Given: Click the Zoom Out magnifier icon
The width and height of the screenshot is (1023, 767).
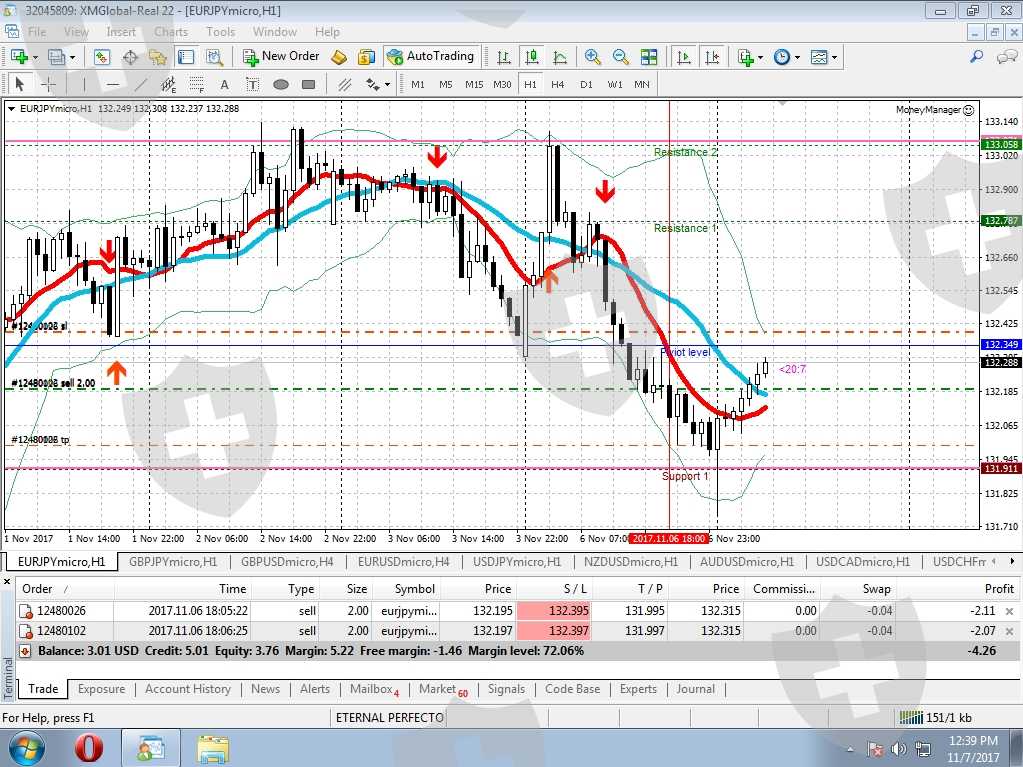Looking at the screenshot, I should point(620,57).
